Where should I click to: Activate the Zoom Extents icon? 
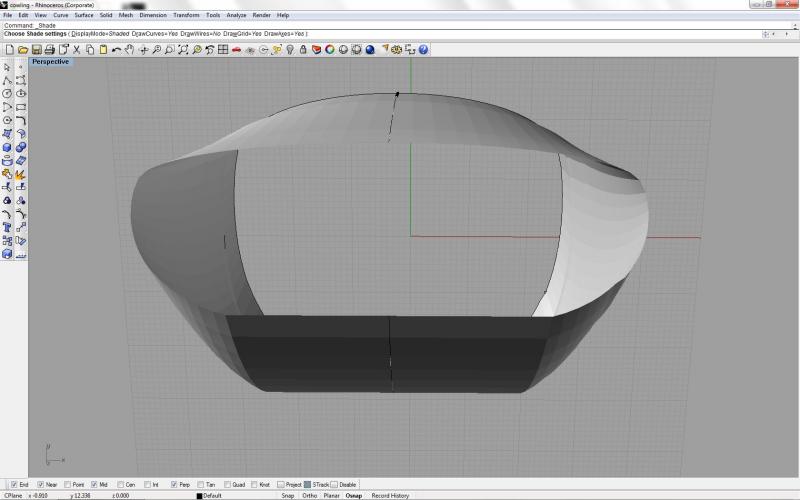coord(183,49)
